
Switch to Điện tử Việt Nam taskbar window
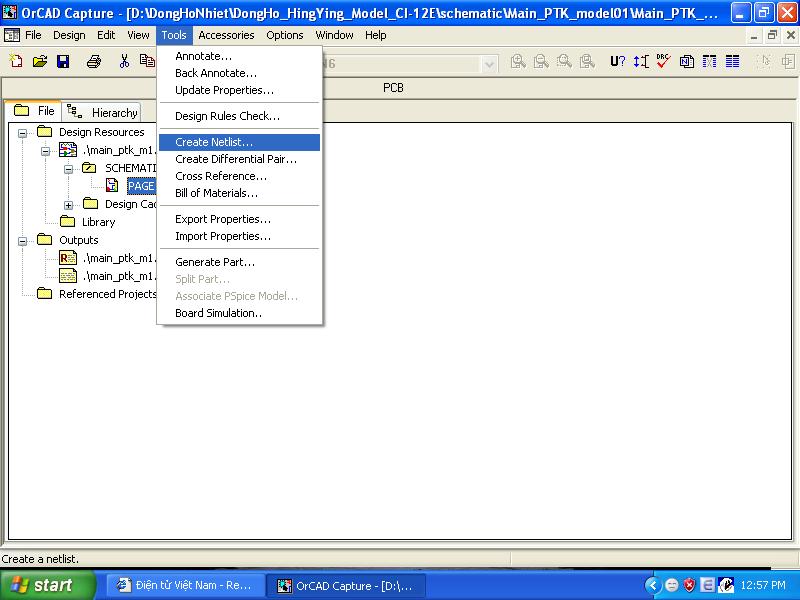tap(185, 585)
